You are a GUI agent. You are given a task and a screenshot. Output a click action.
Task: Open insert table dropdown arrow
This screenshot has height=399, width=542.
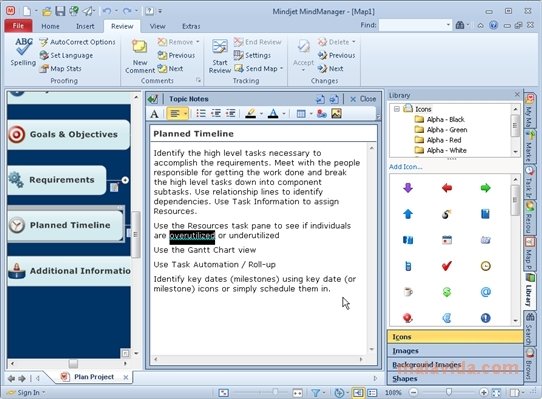click(311, 113)
